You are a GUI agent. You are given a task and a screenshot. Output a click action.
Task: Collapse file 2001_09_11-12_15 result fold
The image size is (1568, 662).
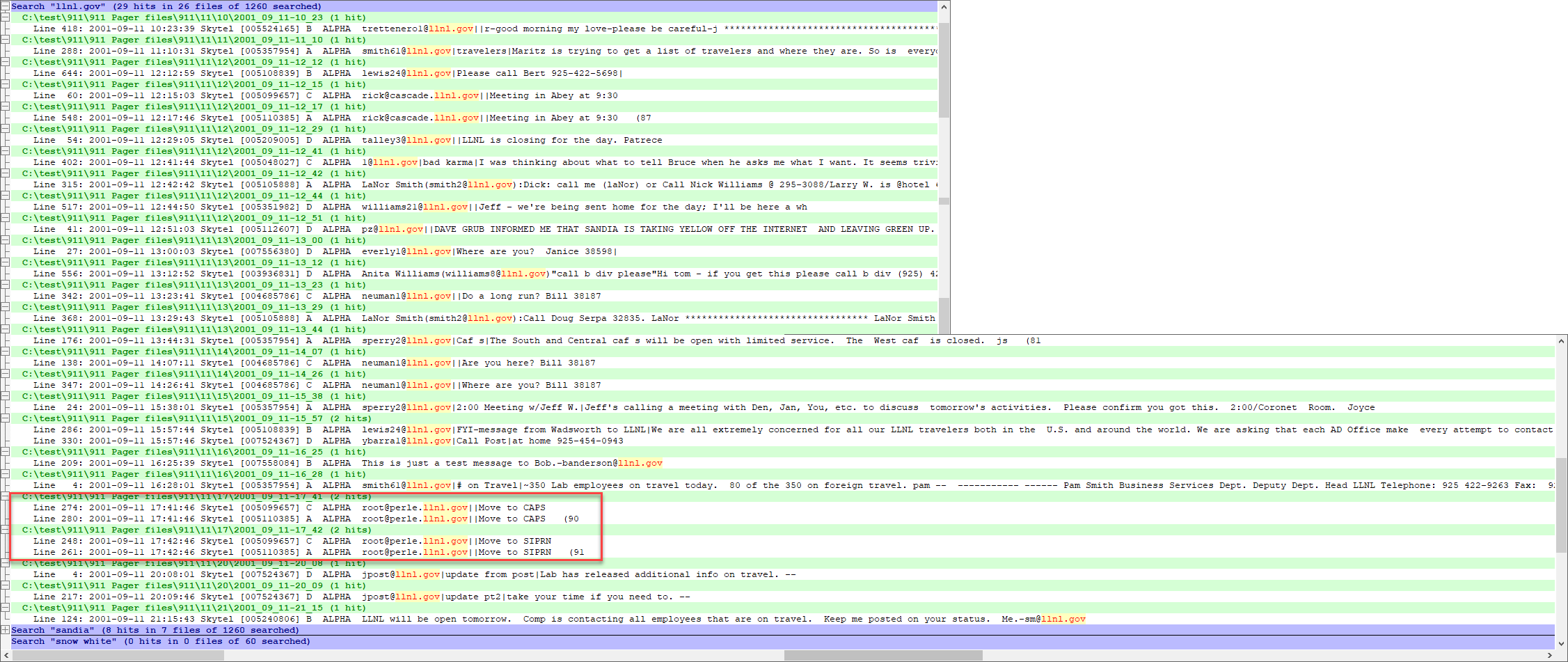pyautogui.click(x=5, y=84)
